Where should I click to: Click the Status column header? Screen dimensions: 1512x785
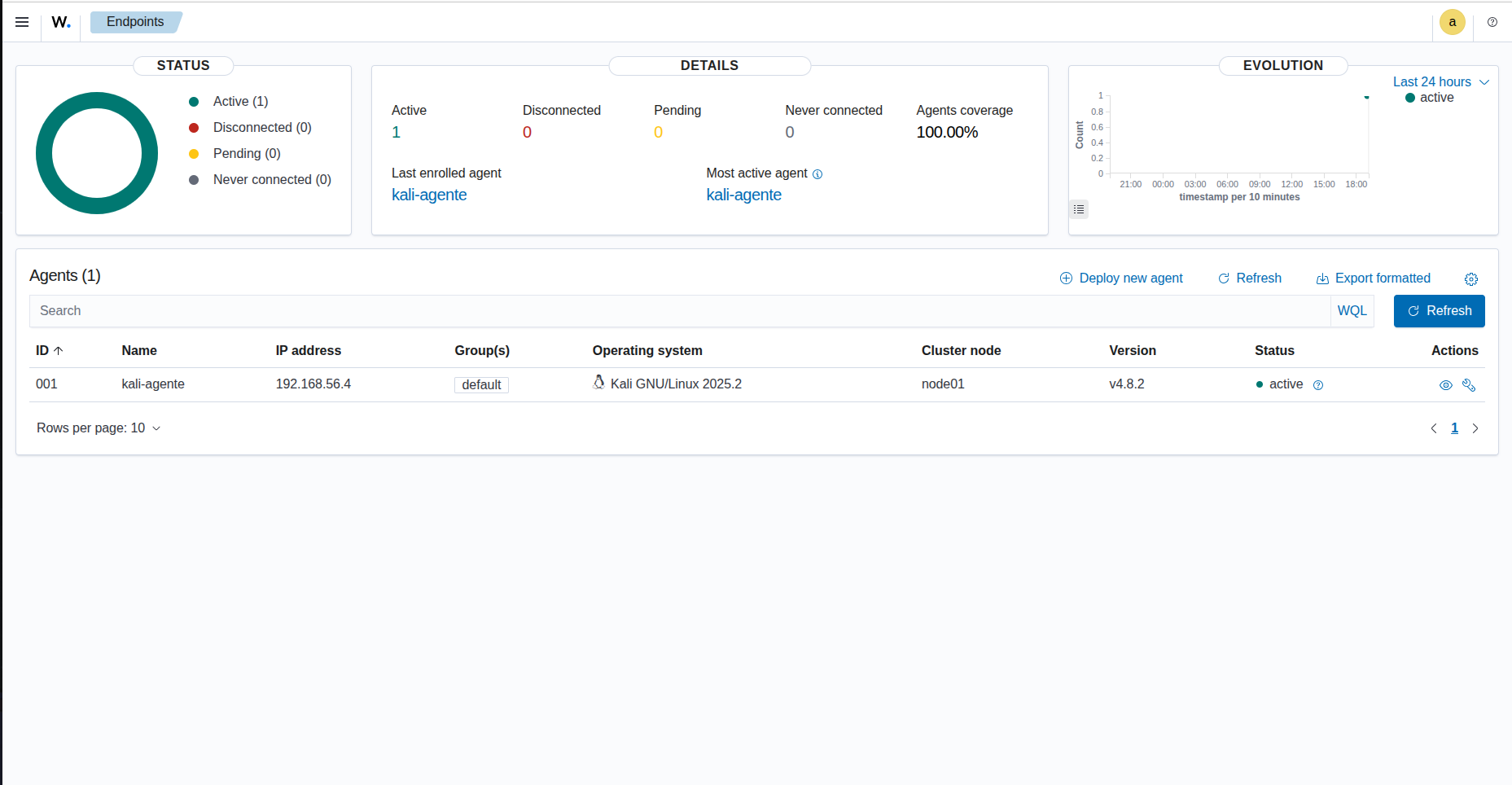(1274, 351)
